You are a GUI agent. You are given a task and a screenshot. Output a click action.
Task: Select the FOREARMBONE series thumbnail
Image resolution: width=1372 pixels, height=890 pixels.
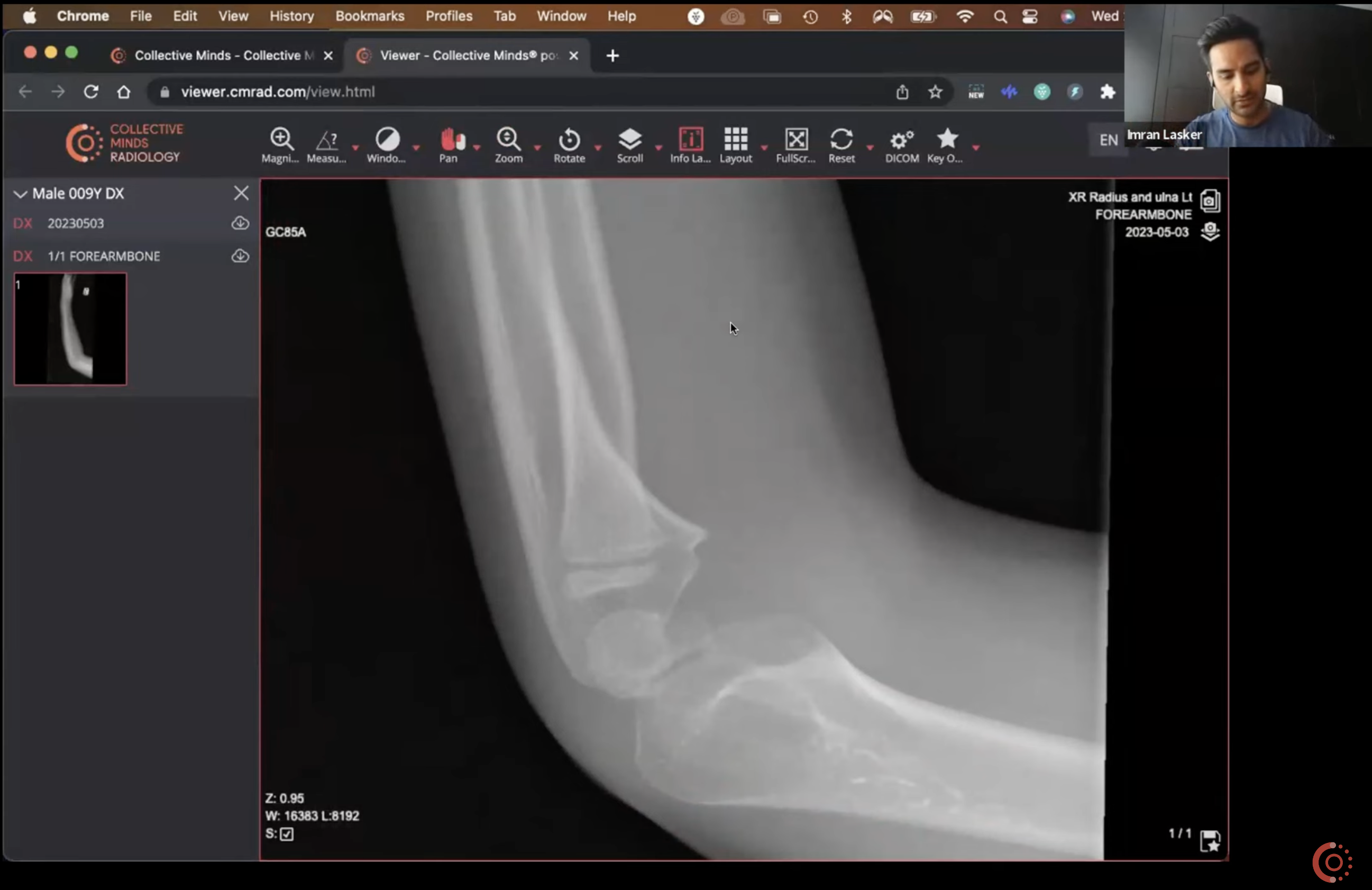(x=70, y=329)
